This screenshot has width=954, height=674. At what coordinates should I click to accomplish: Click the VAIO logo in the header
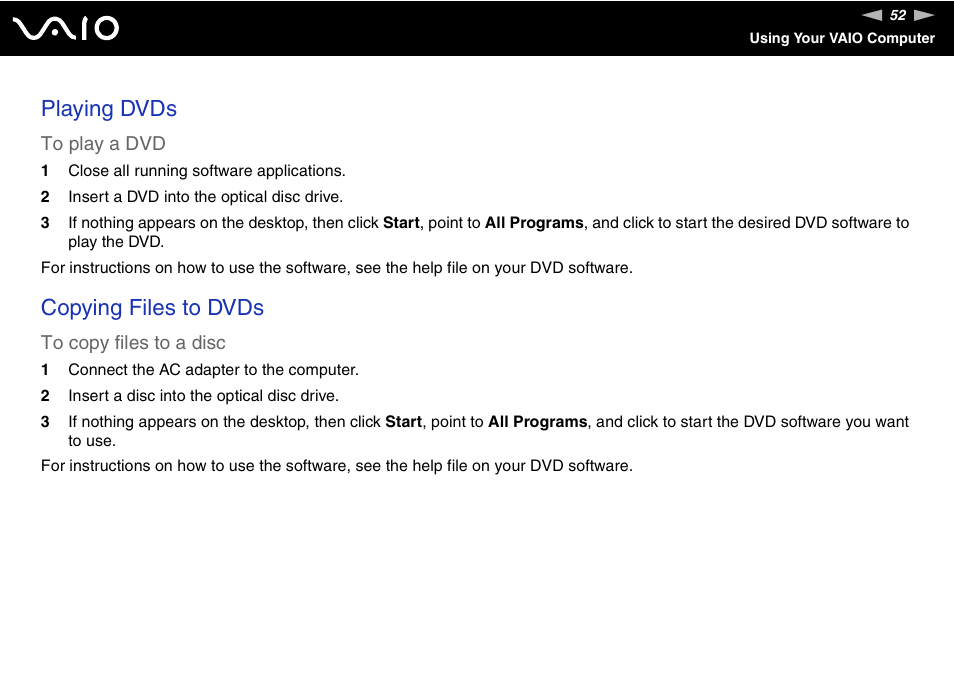[x=66, y=28]
